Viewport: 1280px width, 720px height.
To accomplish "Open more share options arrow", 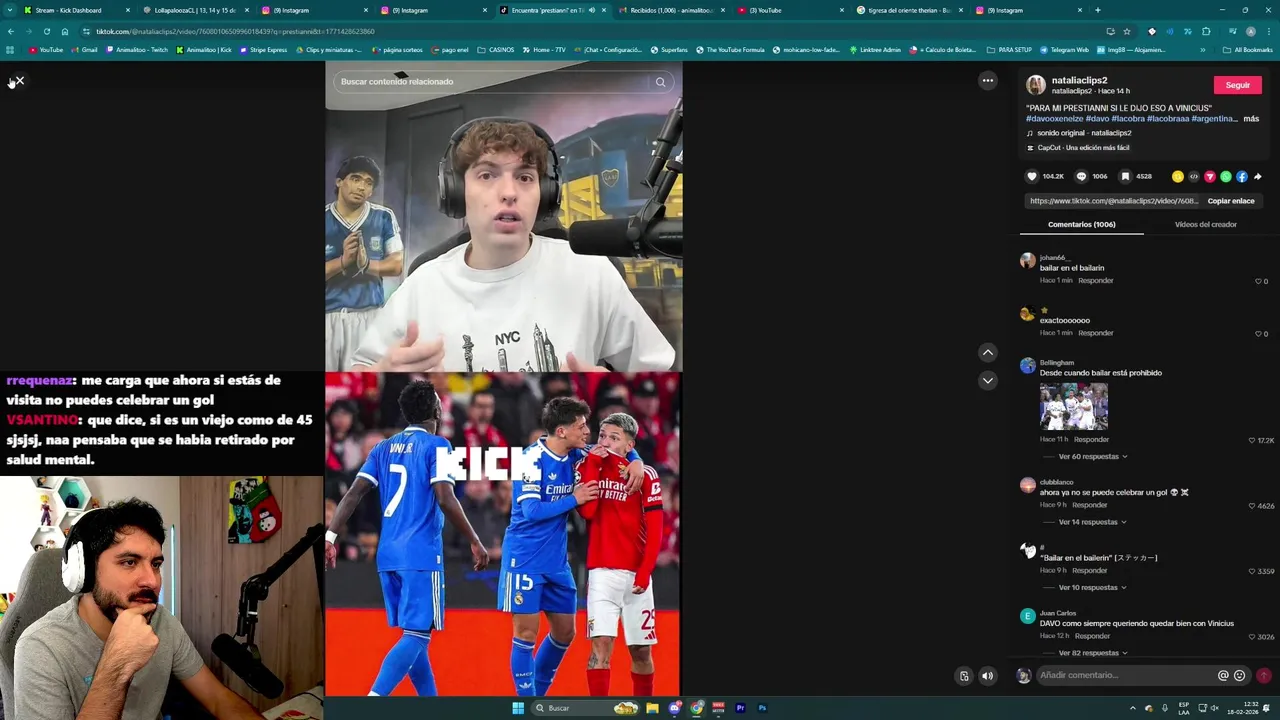I will pos(1257,176).
